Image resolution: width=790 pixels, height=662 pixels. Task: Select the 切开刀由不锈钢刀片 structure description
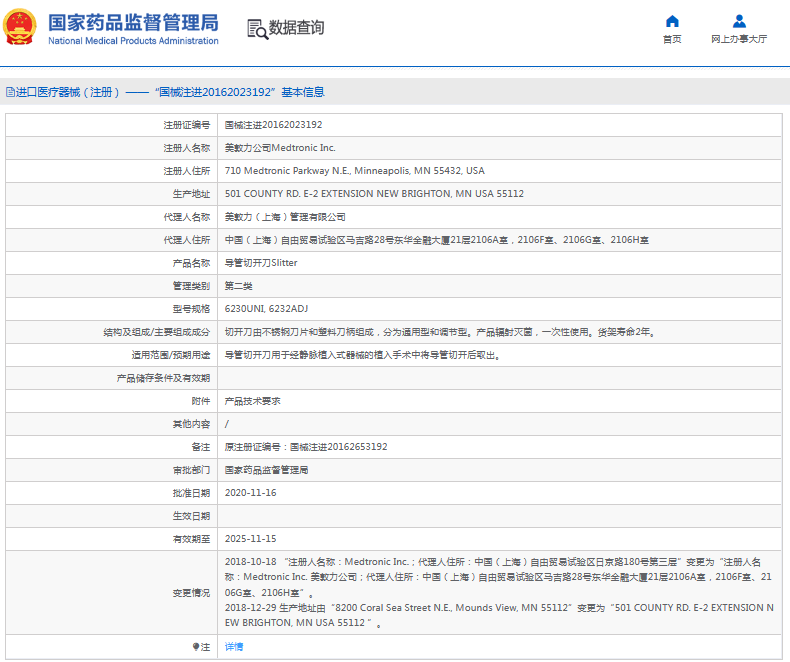(440, 332)
